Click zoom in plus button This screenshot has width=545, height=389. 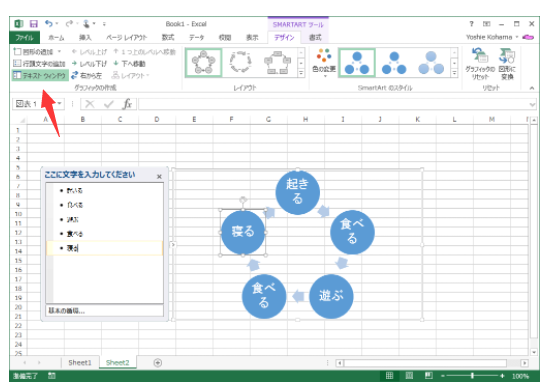[502, 375]
